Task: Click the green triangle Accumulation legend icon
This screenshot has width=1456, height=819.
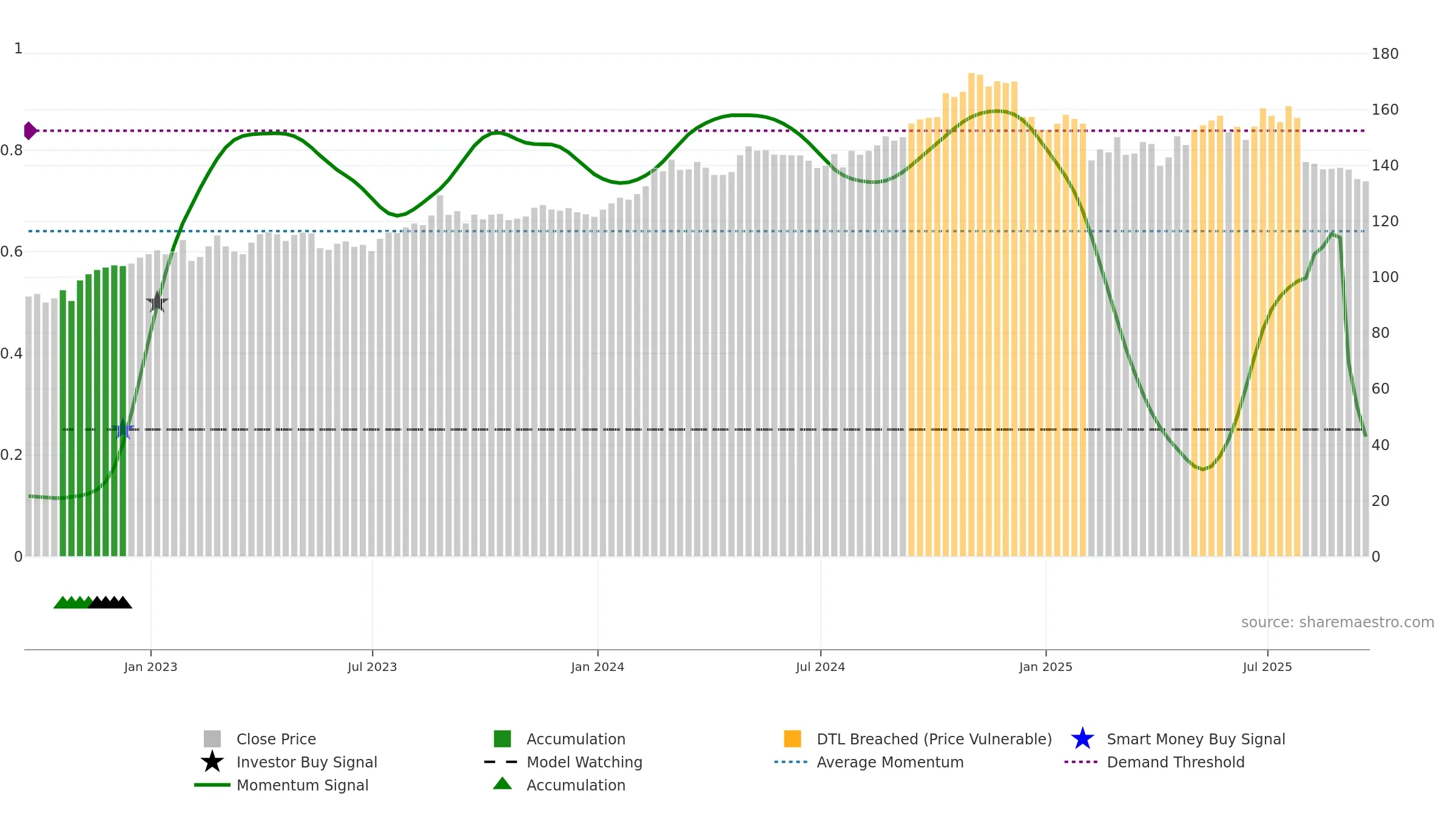Action: point(502,784)
